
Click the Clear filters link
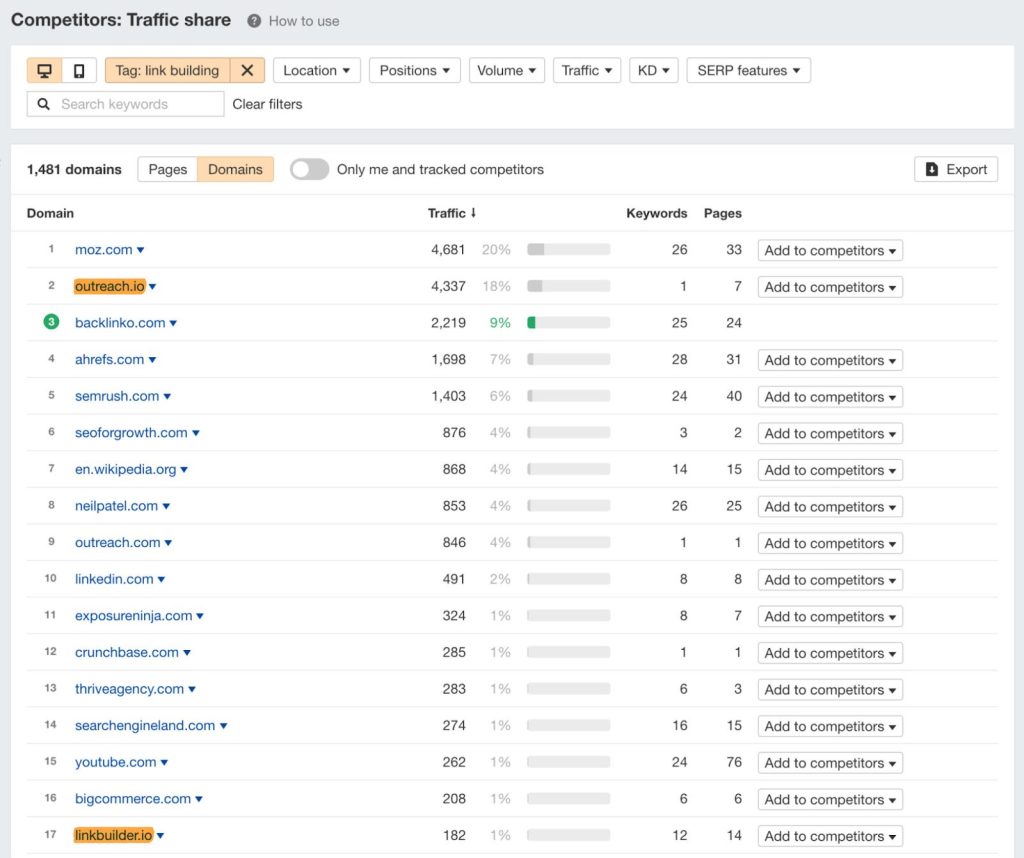click(266, 103)
